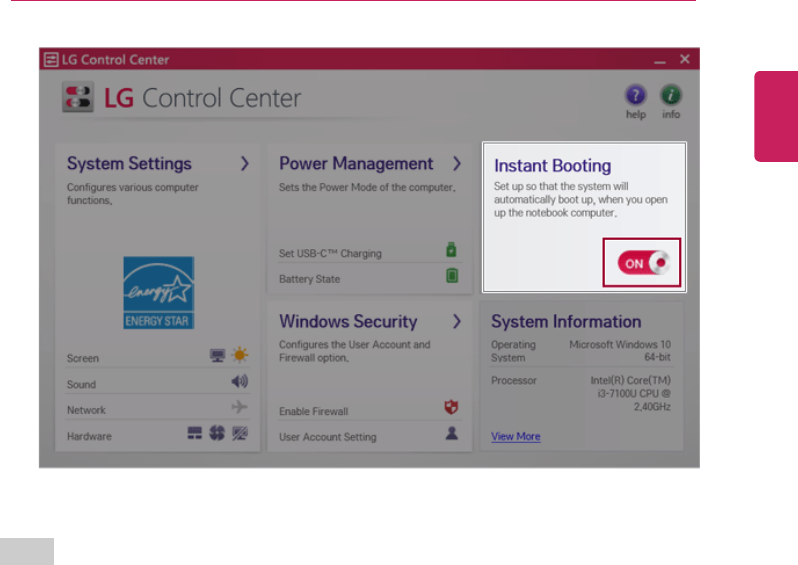Select the Network row label
The image size is (798, 565).
coord(87,410)
